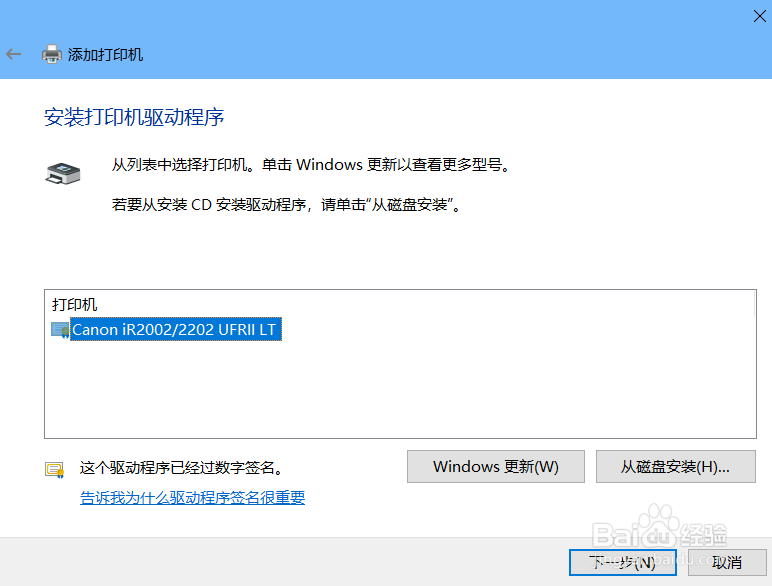Click the printer icon beside the instructions
Image resolution: width=772 pixels, height=586 pixels.
click(63, 173)
